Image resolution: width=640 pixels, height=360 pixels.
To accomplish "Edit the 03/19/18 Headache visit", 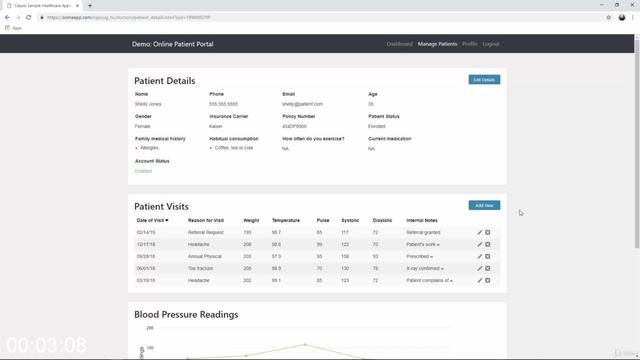I will point(480,280).
